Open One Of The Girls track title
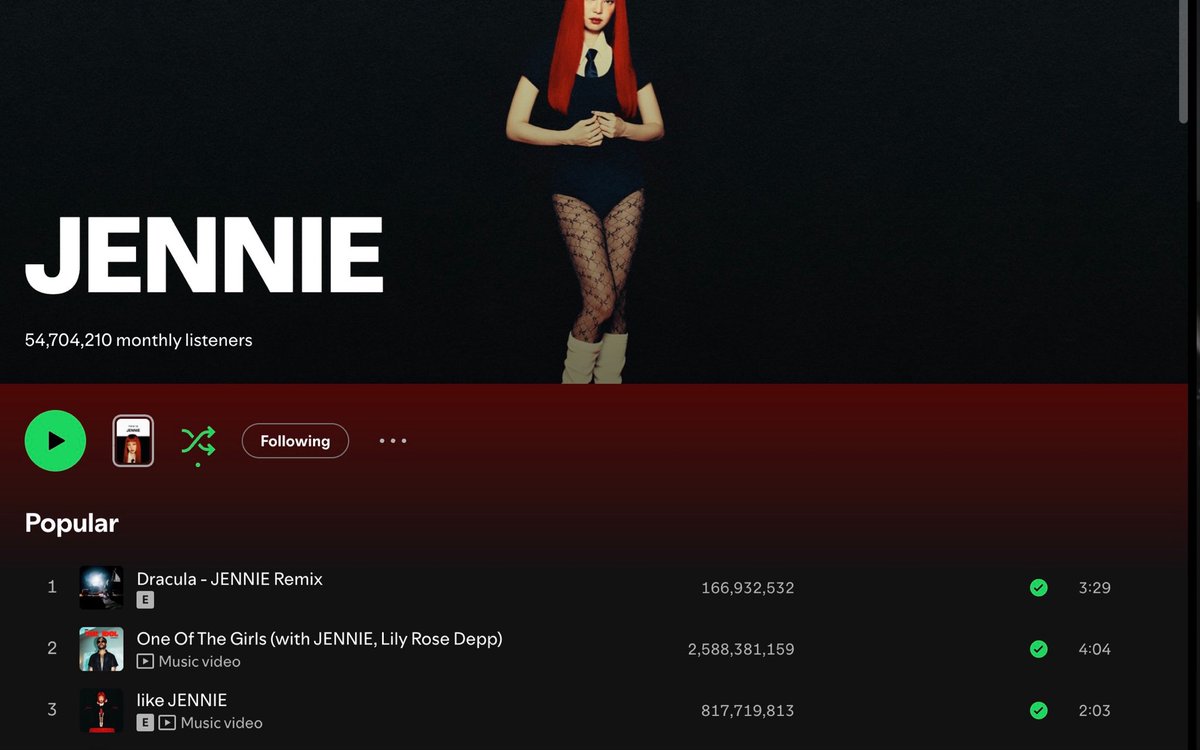 tap(320, 639)
